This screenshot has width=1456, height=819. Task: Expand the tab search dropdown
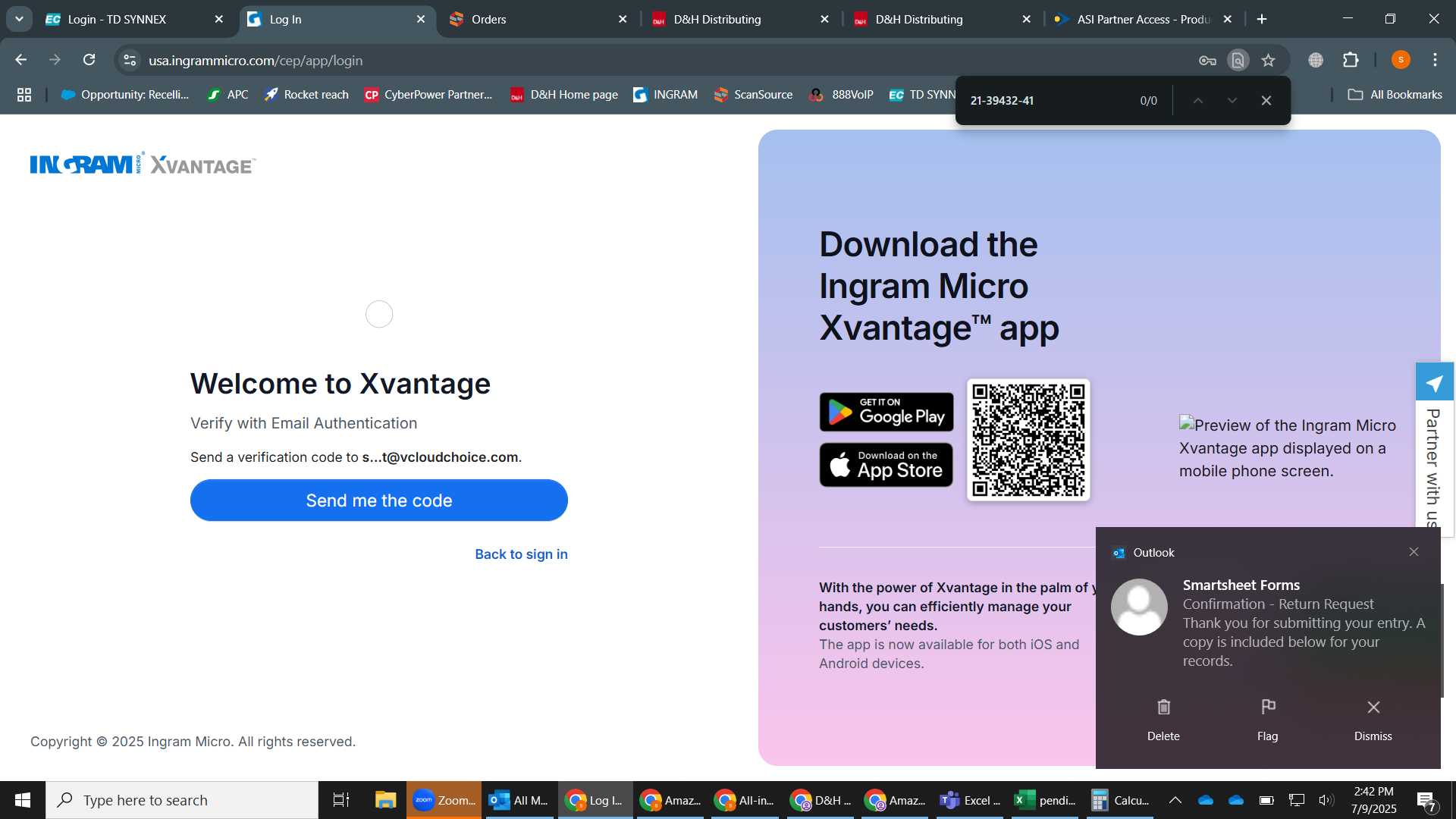pyautogui.click(x=19, y=19)
